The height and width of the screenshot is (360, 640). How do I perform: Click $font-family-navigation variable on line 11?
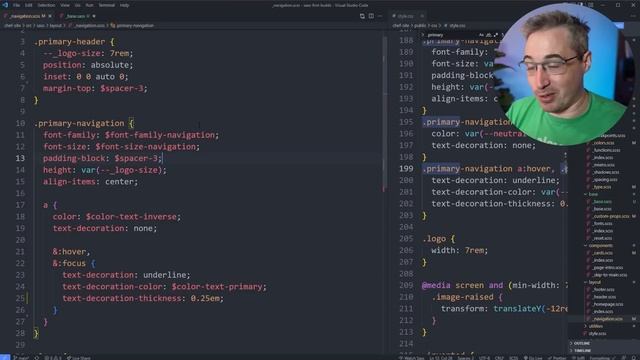(x=160, y=135)
